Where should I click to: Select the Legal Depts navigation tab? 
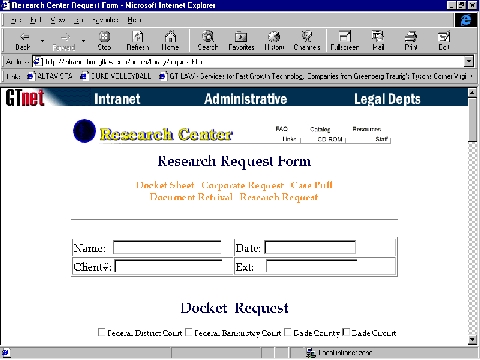[387, 99]
